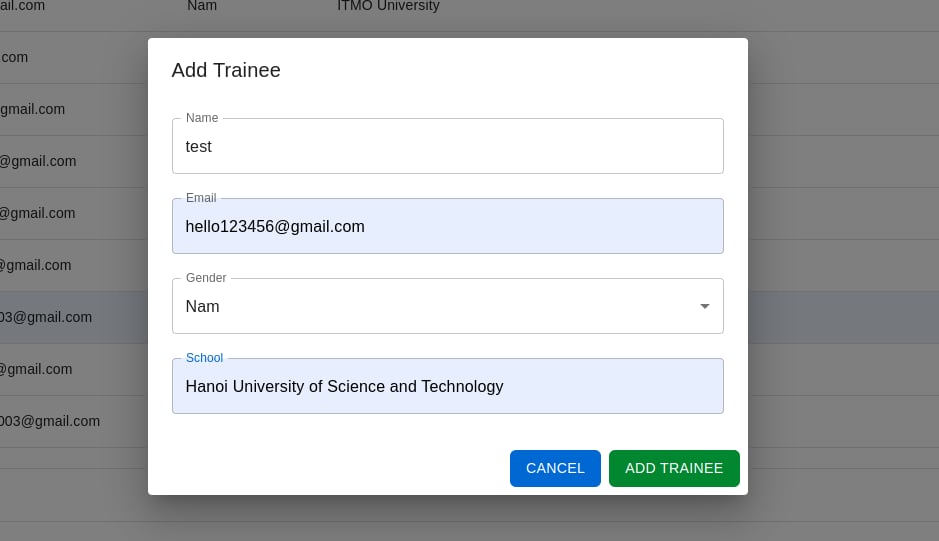
Task: Click the School field label
Action: [x=204, y=358]
